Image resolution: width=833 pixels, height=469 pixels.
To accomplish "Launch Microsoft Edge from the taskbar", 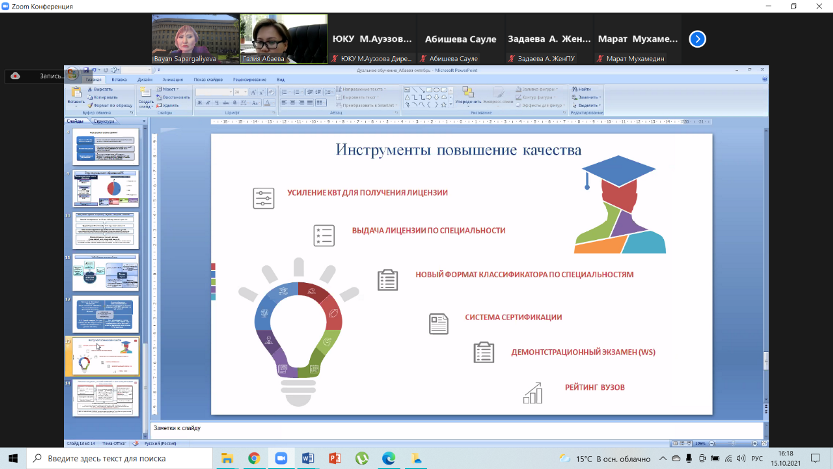I will pyautogui.click(x=389, y=458).
